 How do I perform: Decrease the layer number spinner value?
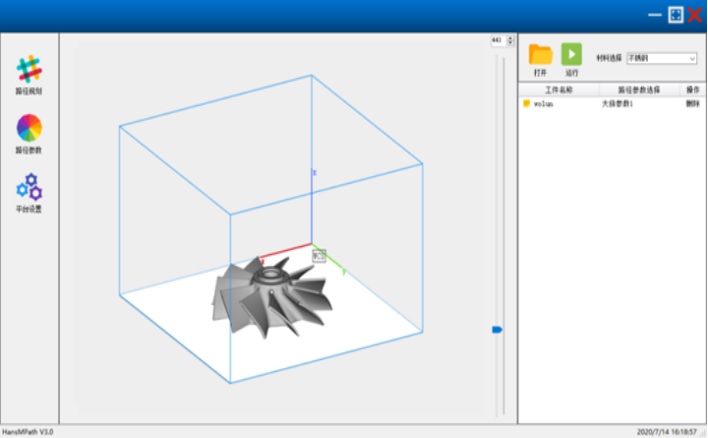pos(512,44)
